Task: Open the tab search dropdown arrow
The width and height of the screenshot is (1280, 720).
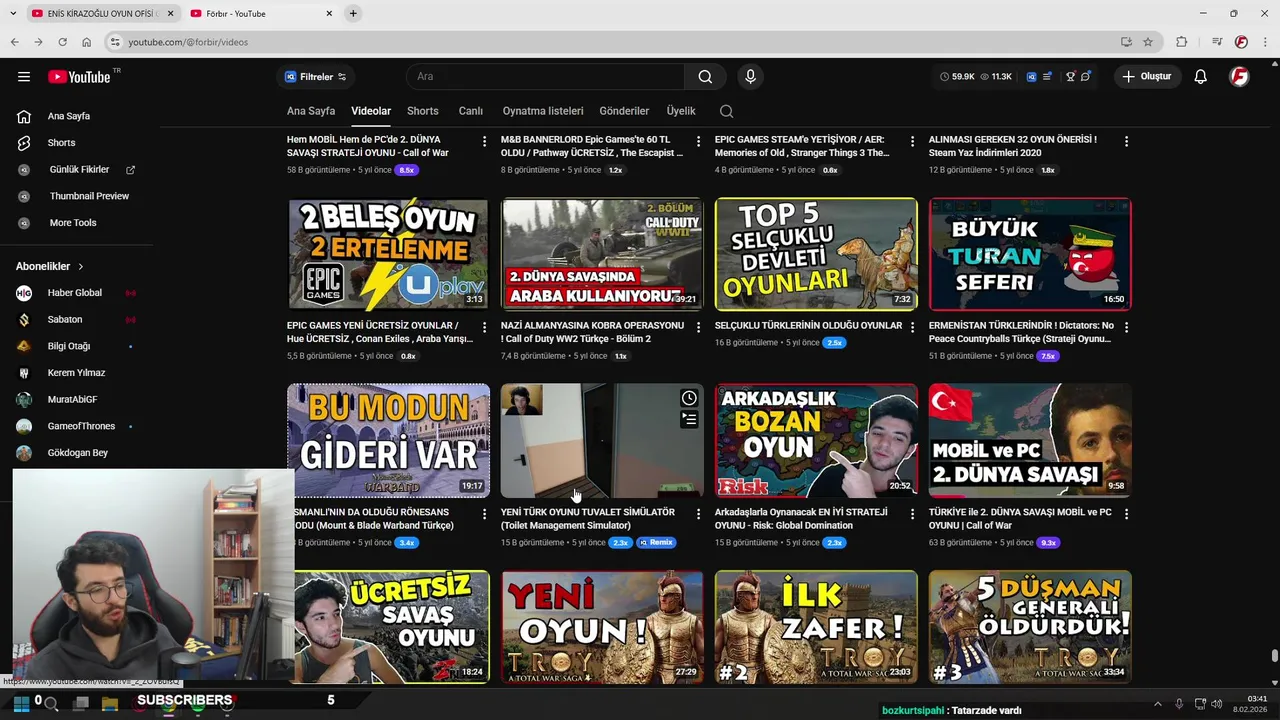Action: tap(12, 13)
